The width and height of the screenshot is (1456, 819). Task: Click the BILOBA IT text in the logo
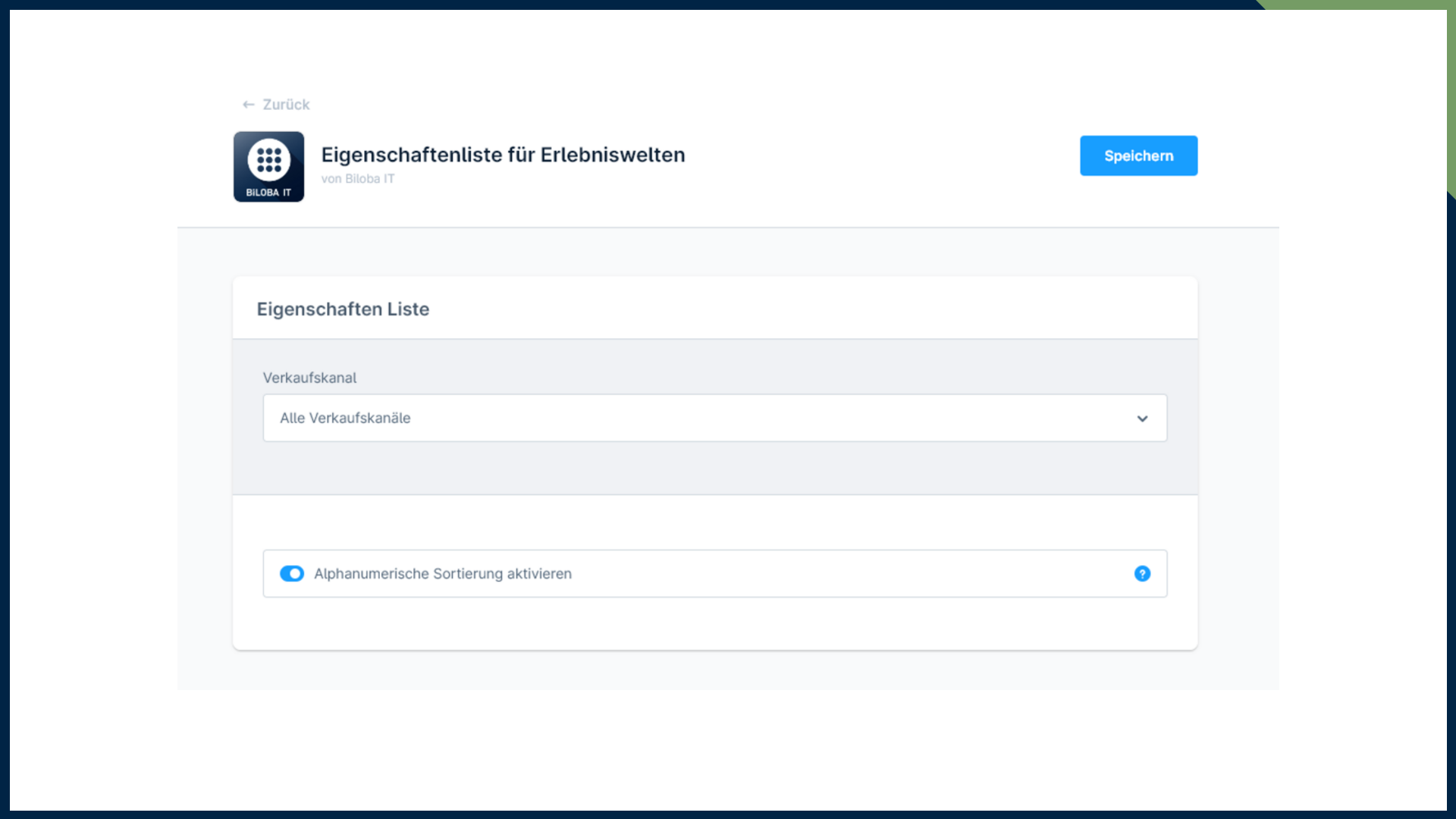point(268,193)
